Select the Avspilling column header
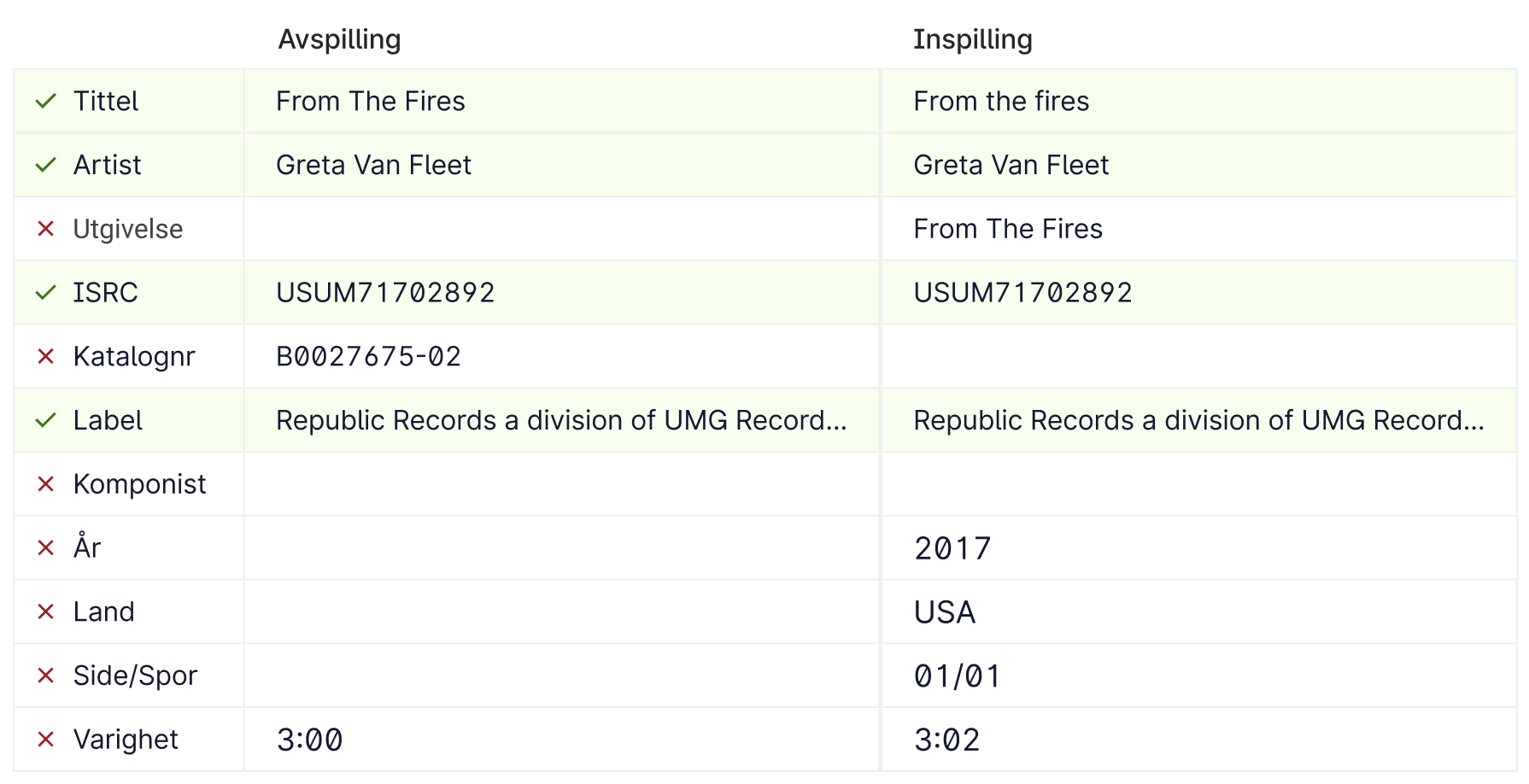The width and height of the screenshot is (1529, 784). click(339, 39)
